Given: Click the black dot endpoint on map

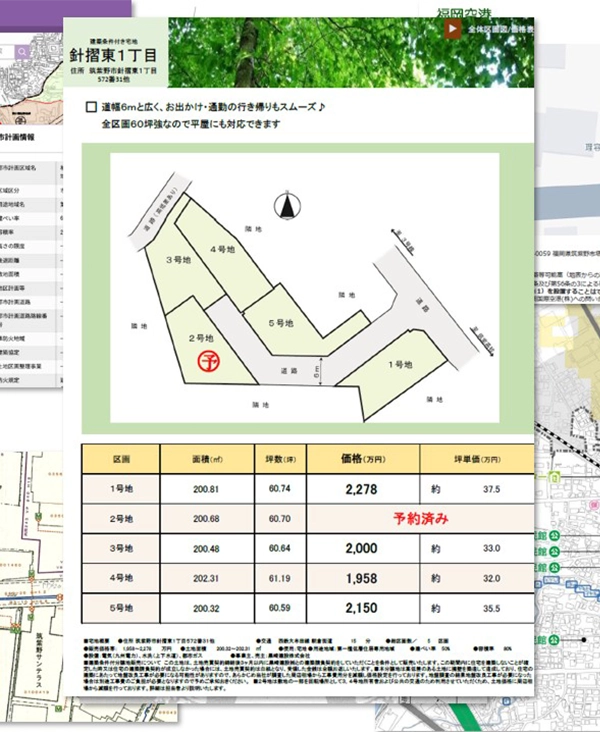Looking at the screenshot, I should point(584,640).
